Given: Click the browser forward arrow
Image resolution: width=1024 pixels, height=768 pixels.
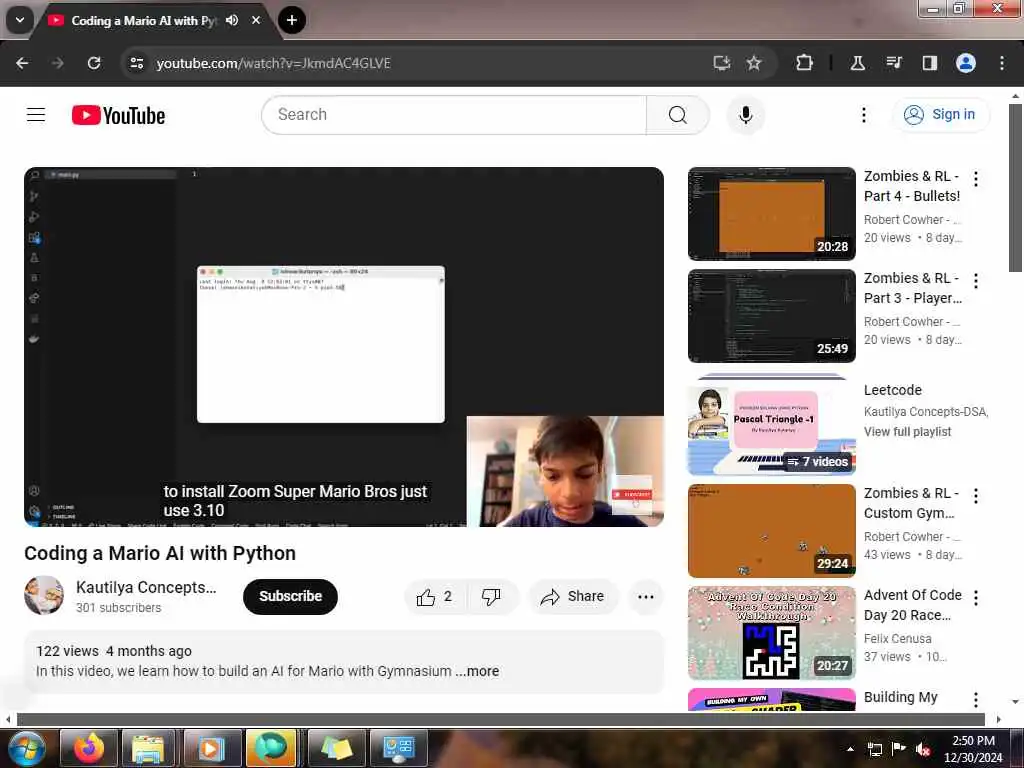Looking at the screenshot, I should click(x=57, y=63).
